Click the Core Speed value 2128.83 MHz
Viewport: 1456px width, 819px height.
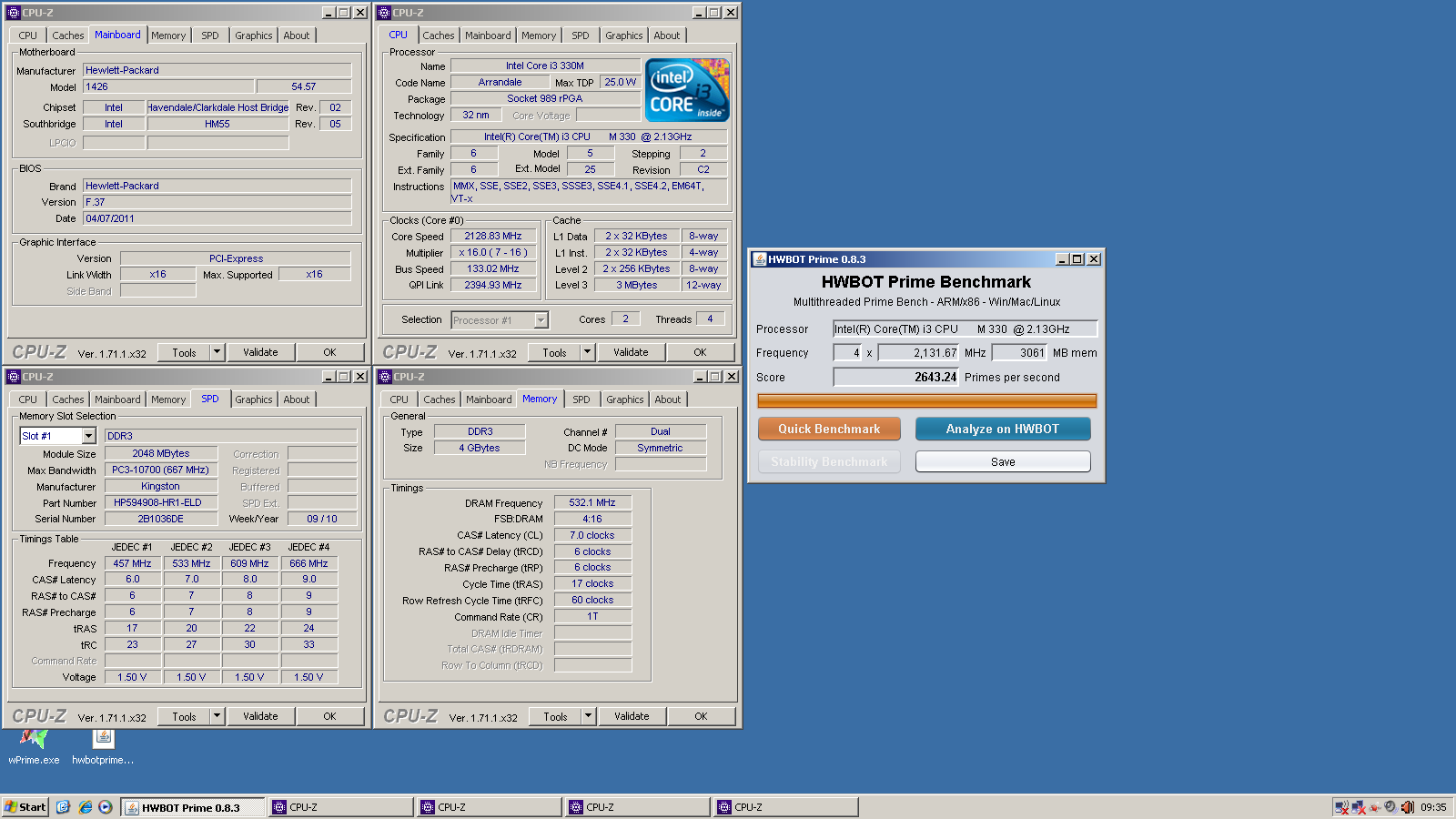pyautogui.click(x=493, y=236)
